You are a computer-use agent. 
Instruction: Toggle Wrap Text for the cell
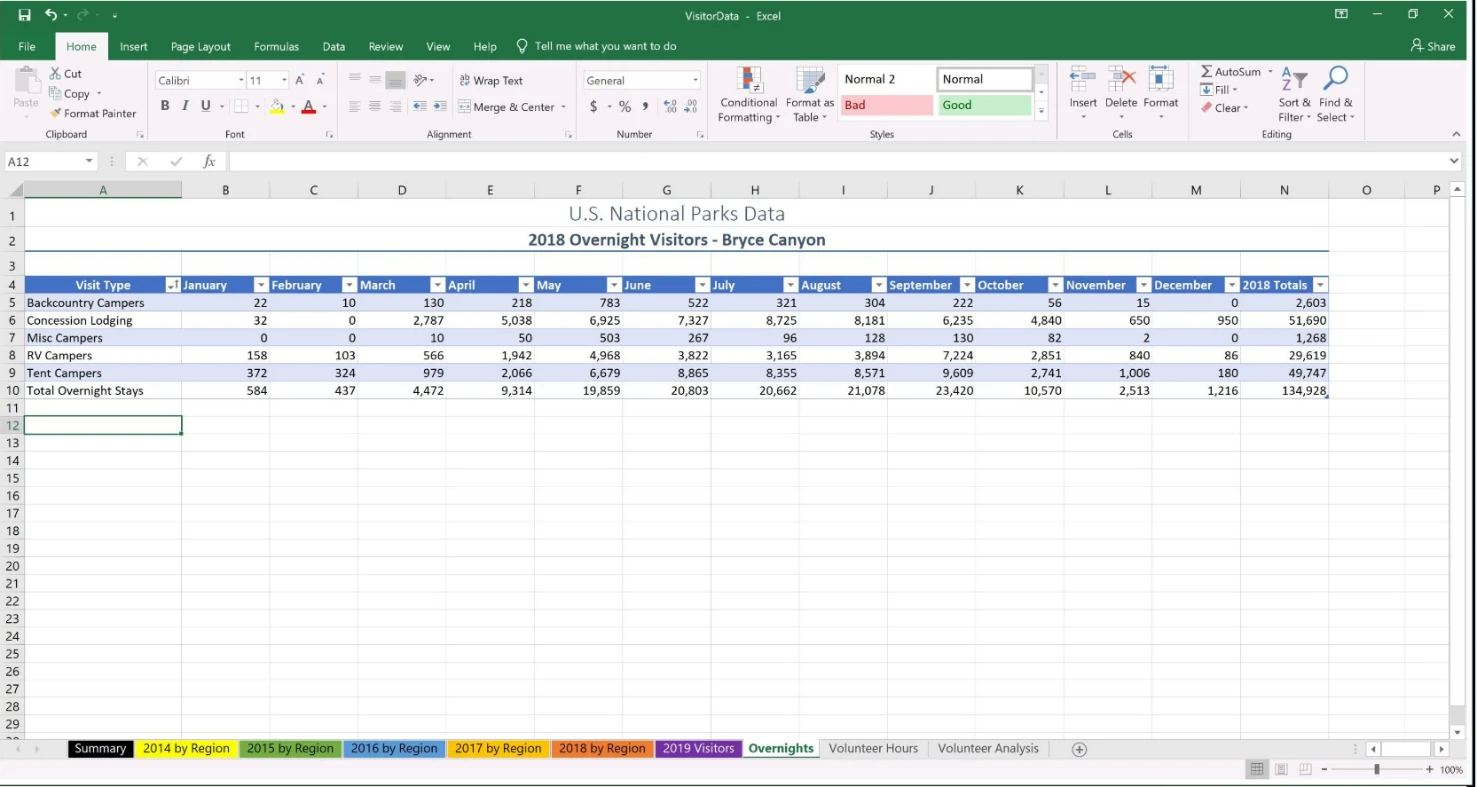point(490,81)
